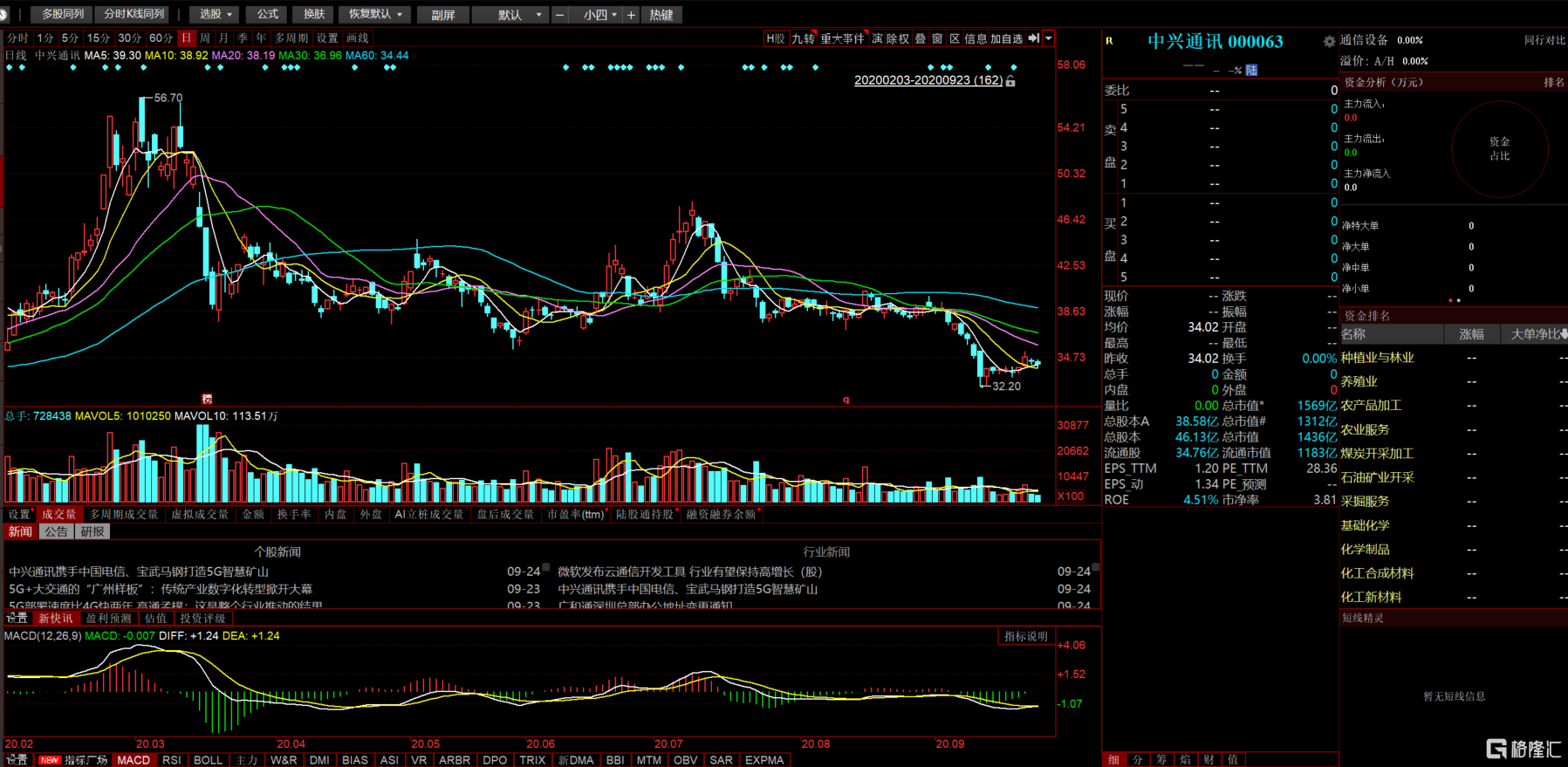
Task: Select the RSI indicator tab
Action: pos(172,760)
